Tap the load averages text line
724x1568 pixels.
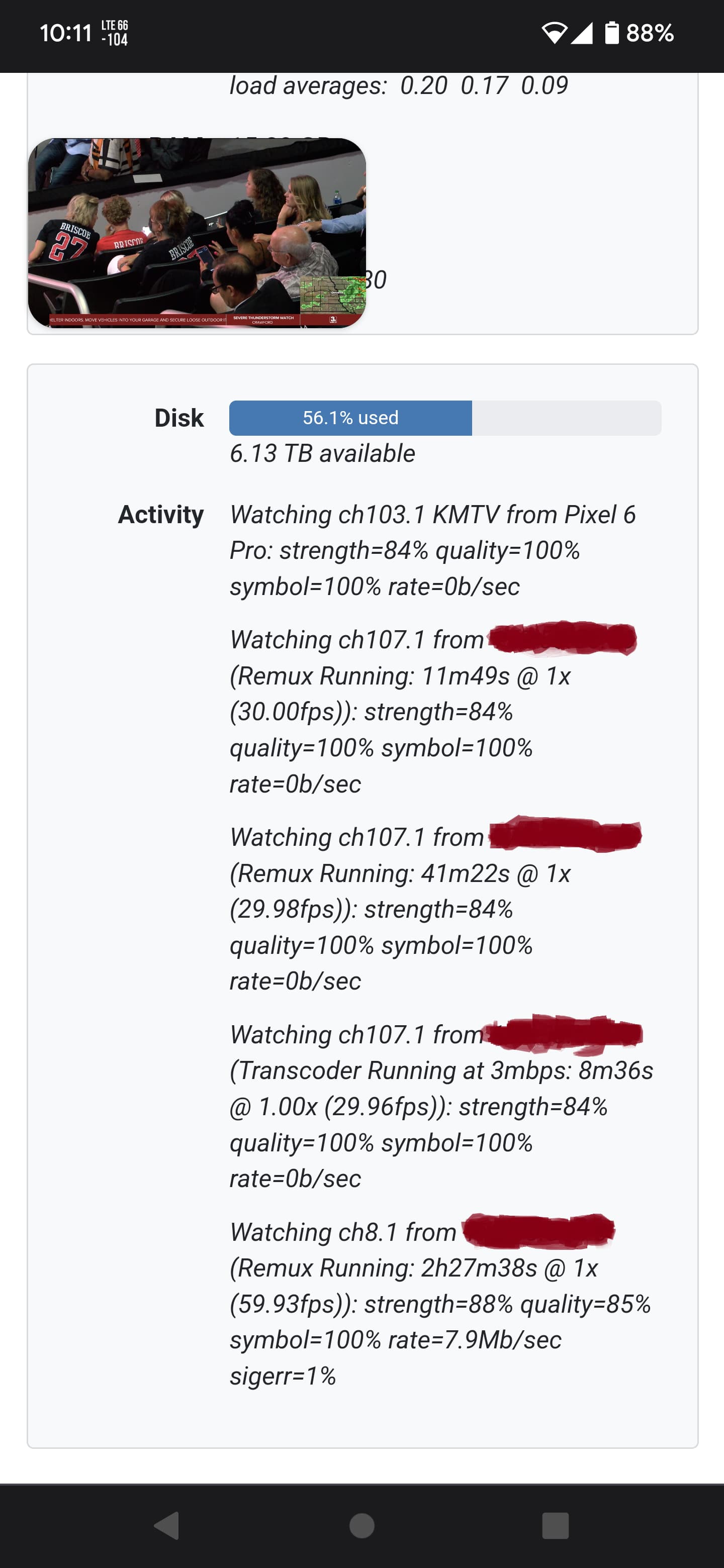coord(398,86)
